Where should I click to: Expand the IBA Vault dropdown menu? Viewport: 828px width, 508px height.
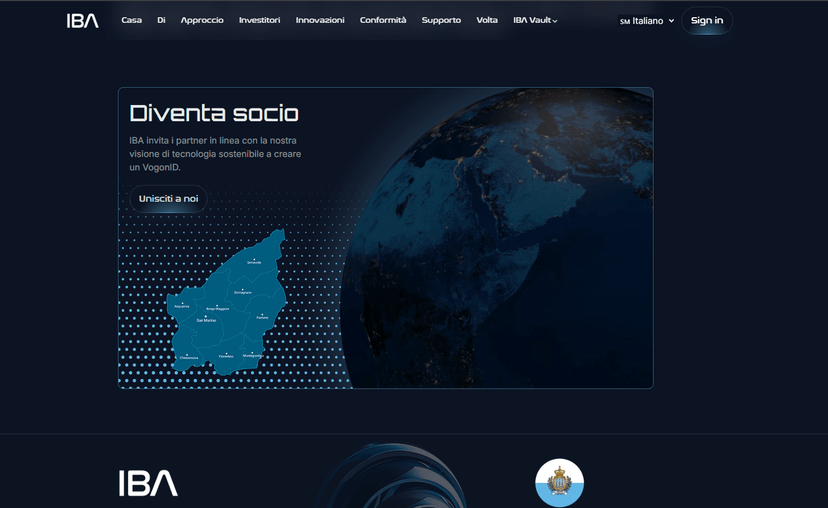pyautogui.click(x=535, y=20)
